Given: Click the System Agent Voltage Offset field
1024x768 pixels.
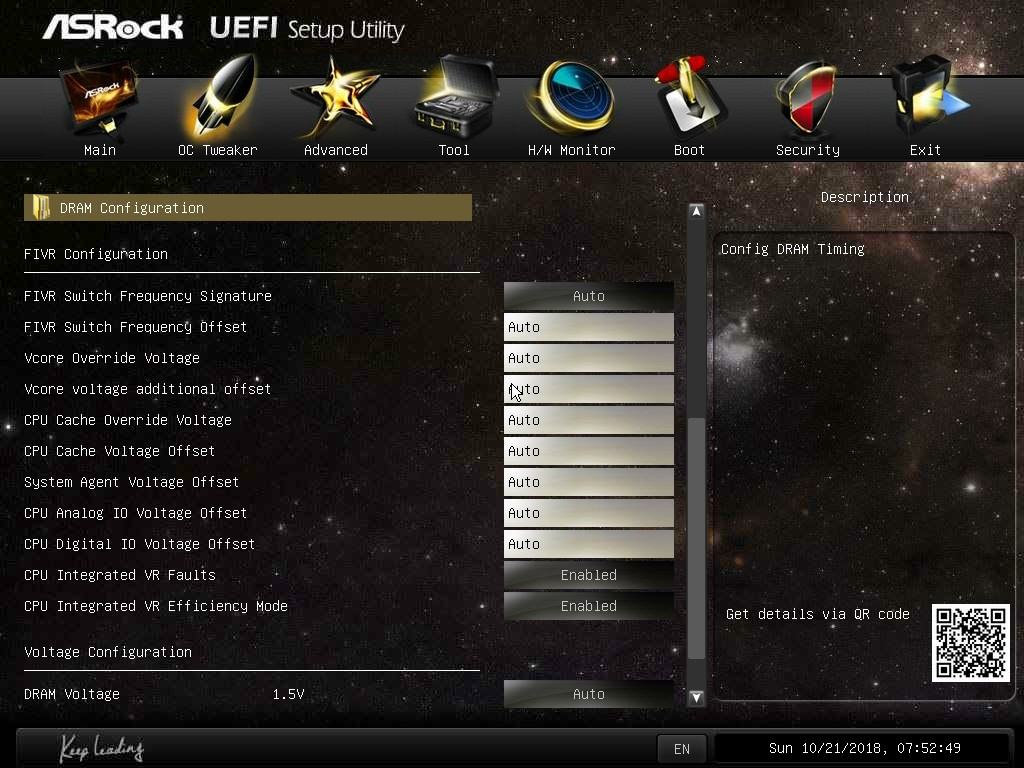Looking at the screenshot, I should pos(588,482).
